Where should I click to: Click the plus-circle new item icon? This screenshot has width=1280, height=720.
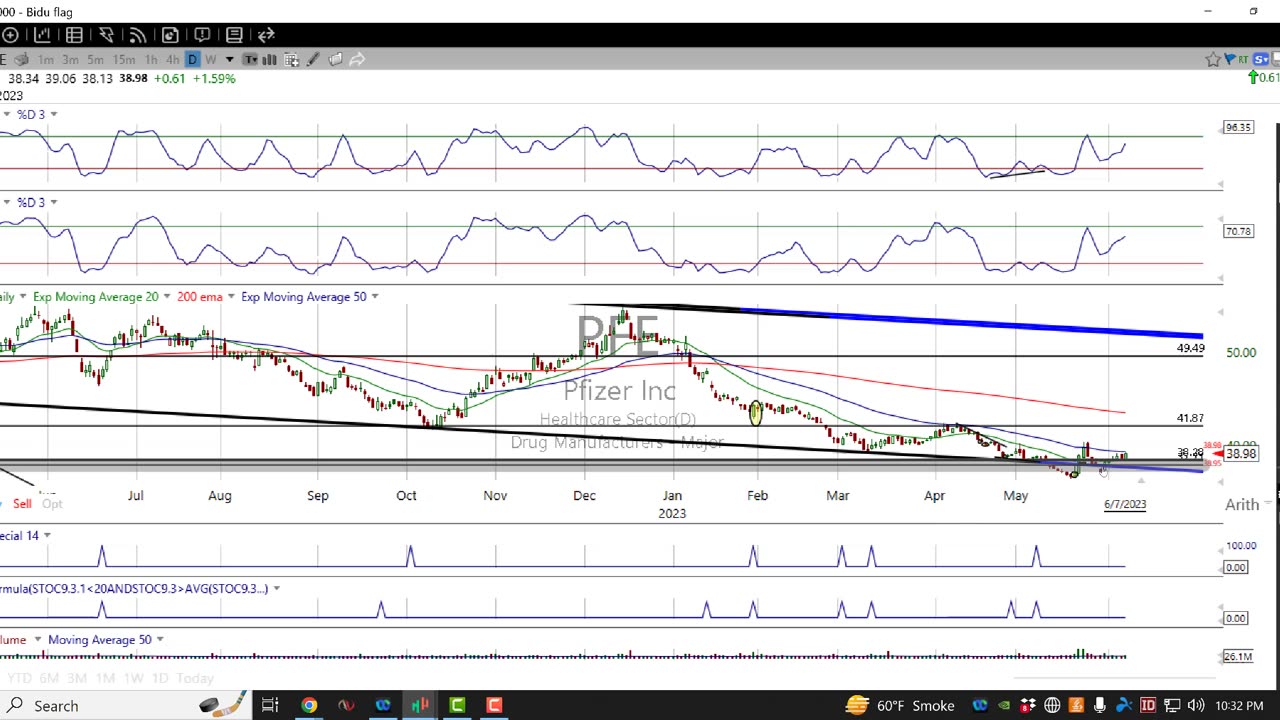[10, 35]
